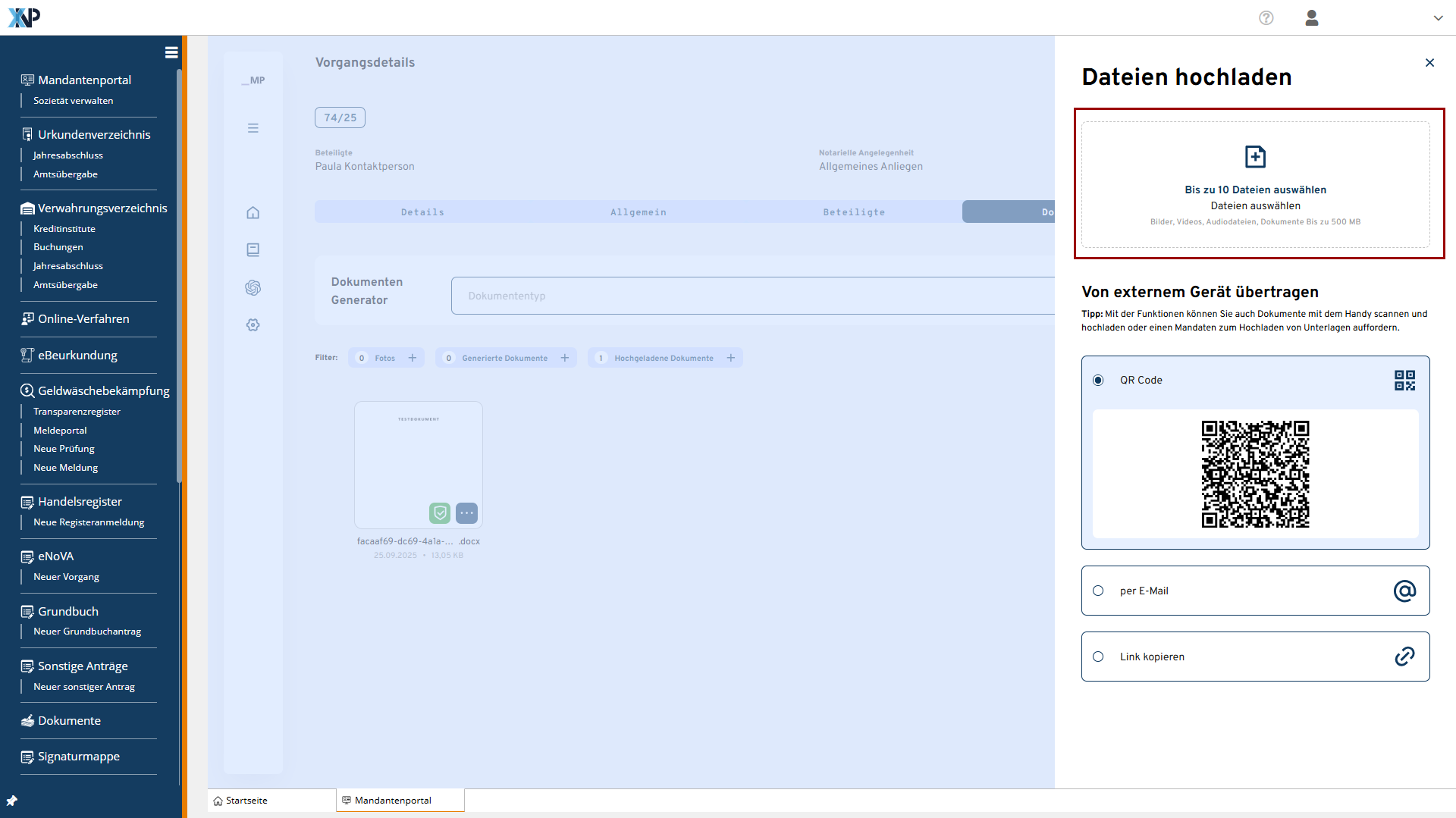Screen dimensions: 1456x818
Task: Open Jahresabschluss under Urkundenverzeichnis
Action: coord(68,155)
